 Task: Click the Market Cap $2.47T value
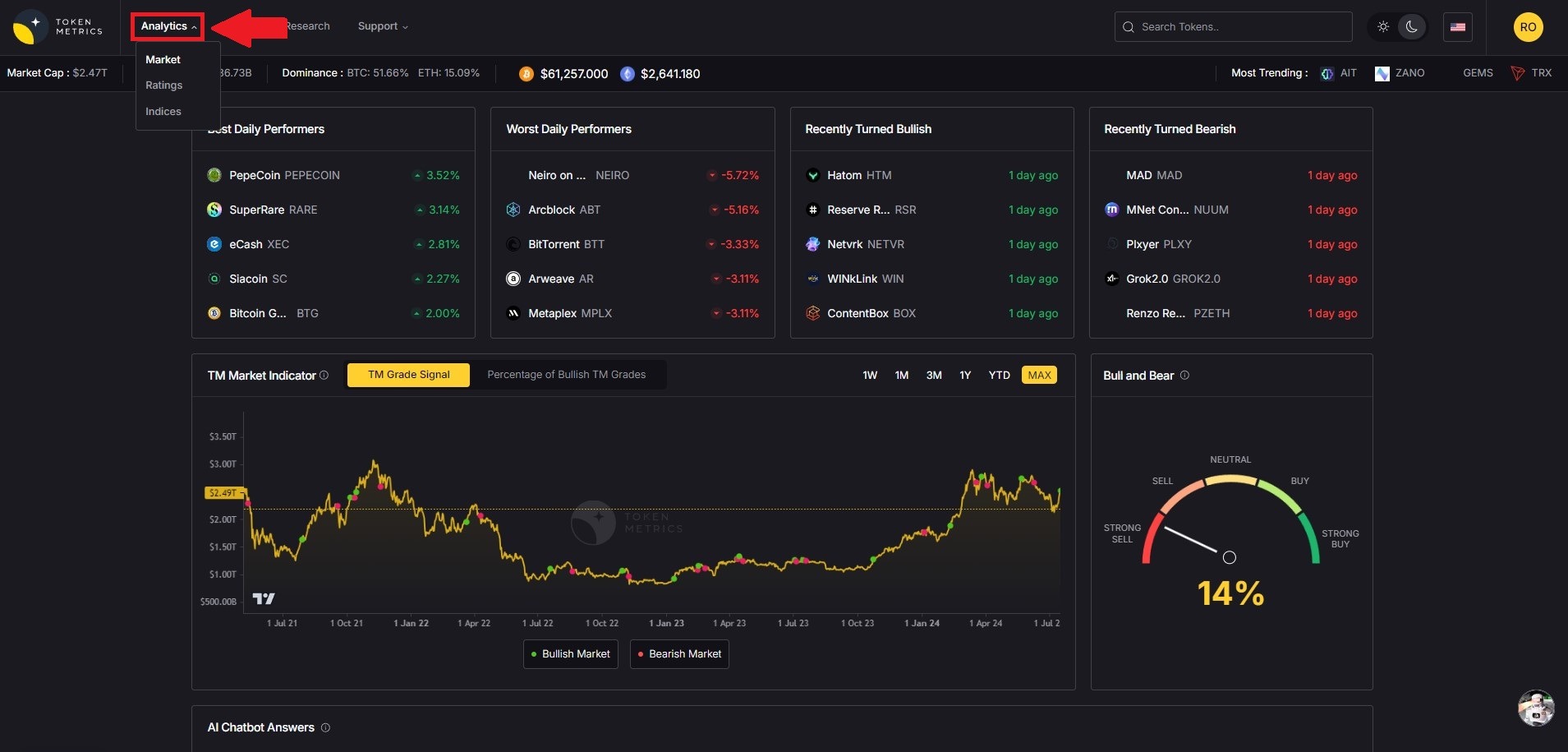click(x=90, y=73)
